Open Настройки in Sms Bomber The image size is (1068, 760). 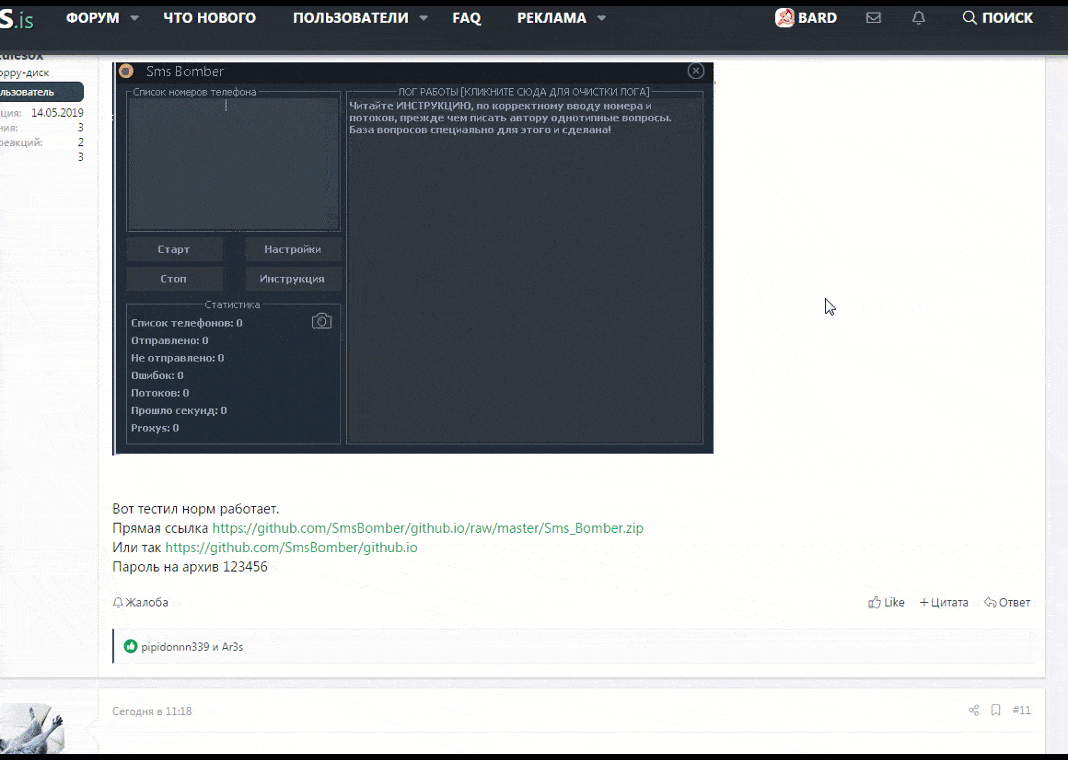pos(293,249)
